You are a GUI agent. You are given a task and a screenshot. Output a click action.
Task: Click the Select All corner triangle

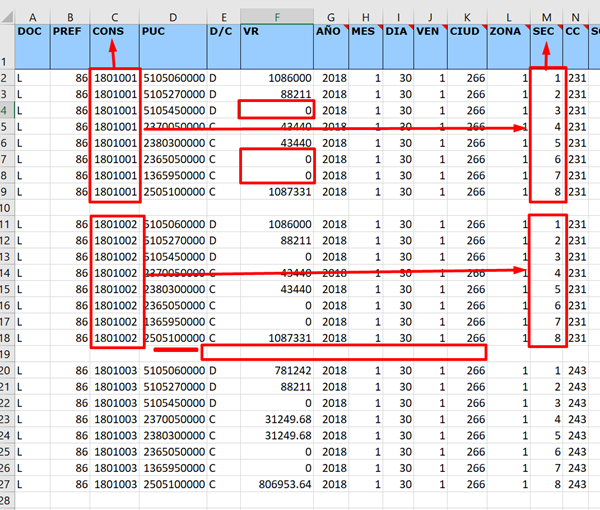point(7,17)
